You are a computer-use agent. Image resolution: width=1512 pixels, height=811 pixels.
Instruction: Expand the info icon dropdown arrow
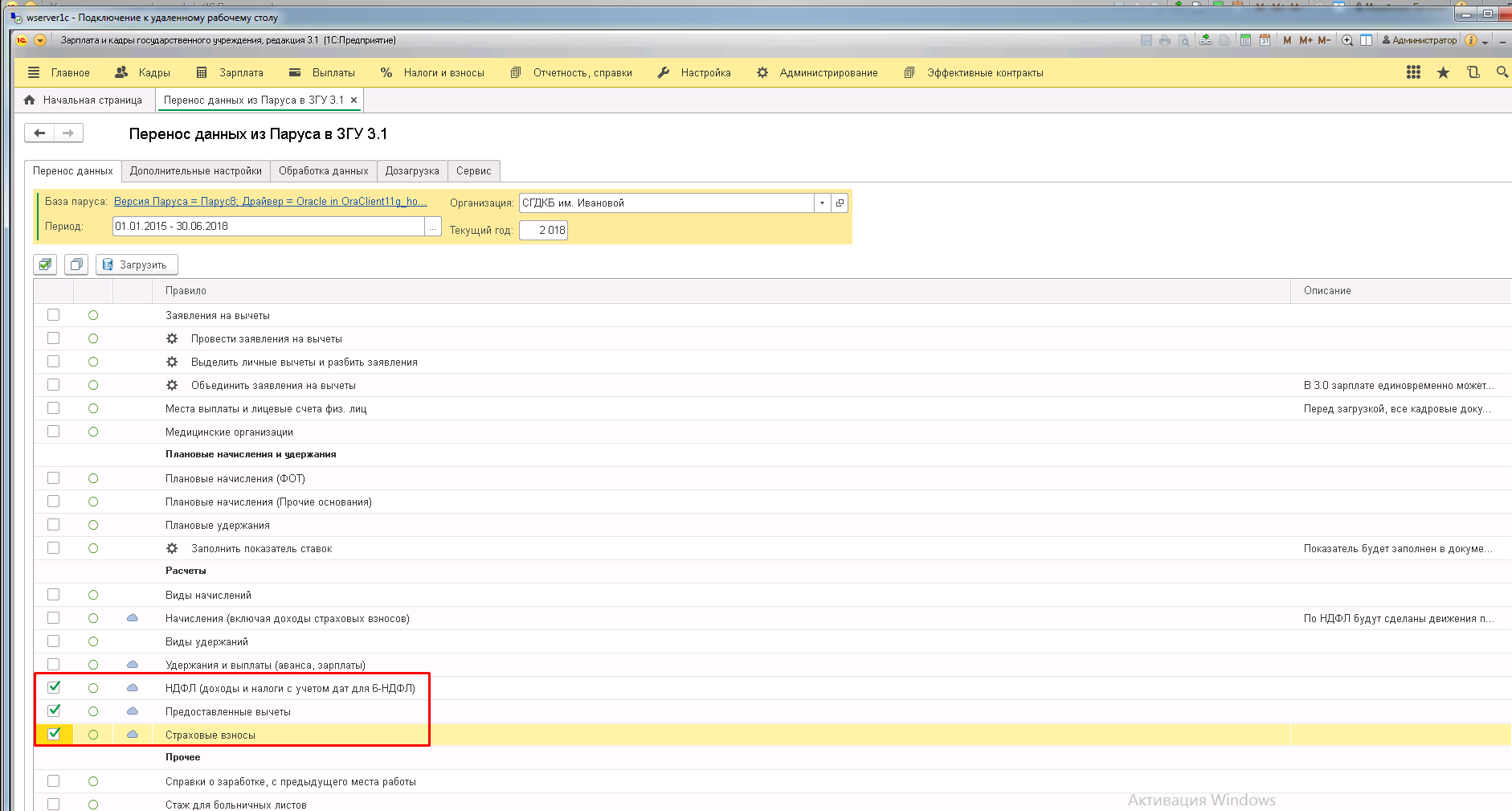[x=1485, y=41]
